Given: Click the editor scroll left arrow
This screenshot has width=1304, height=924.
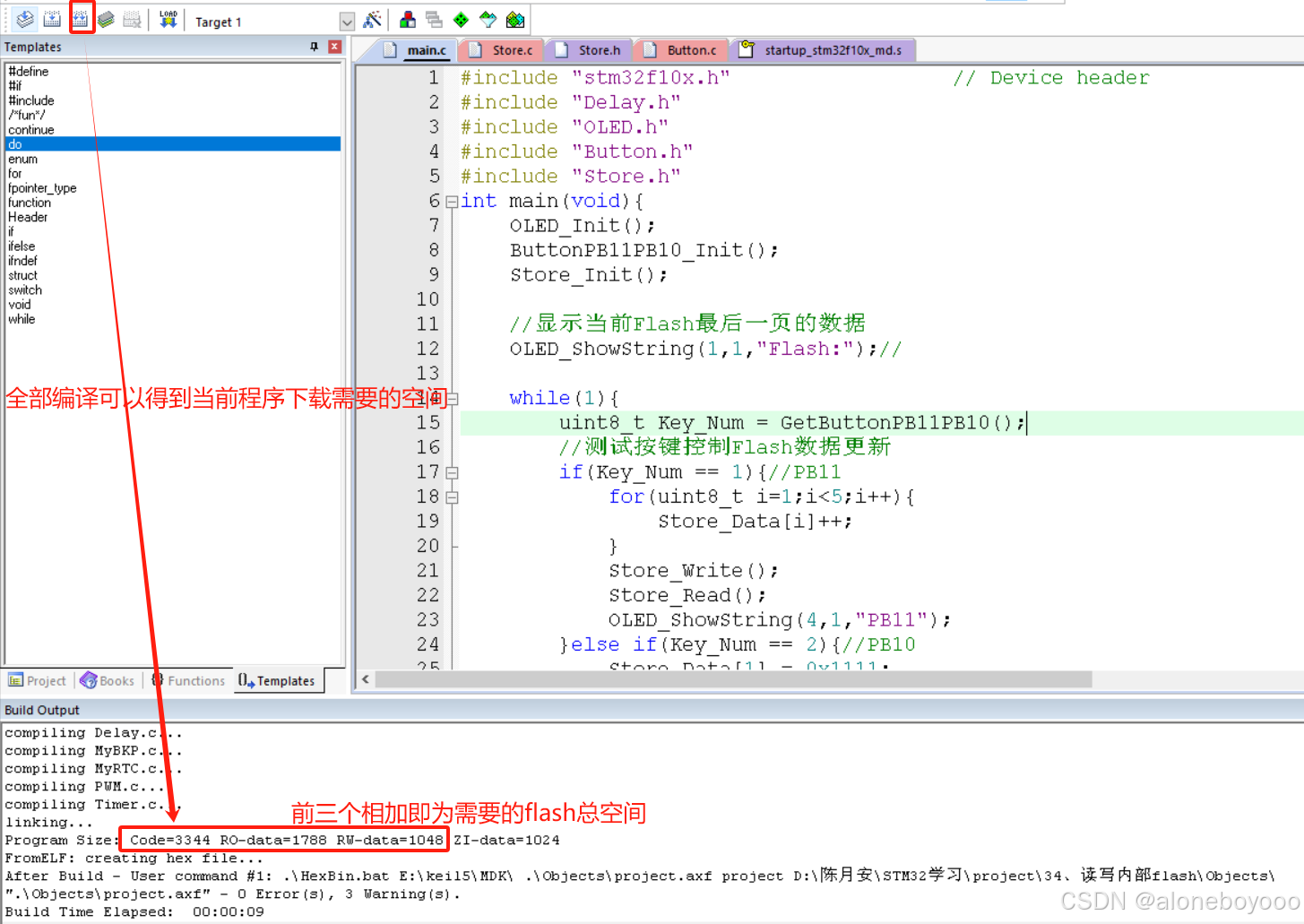Looking at the screenshot, I should pyautogui.click(x=365, y=679).
